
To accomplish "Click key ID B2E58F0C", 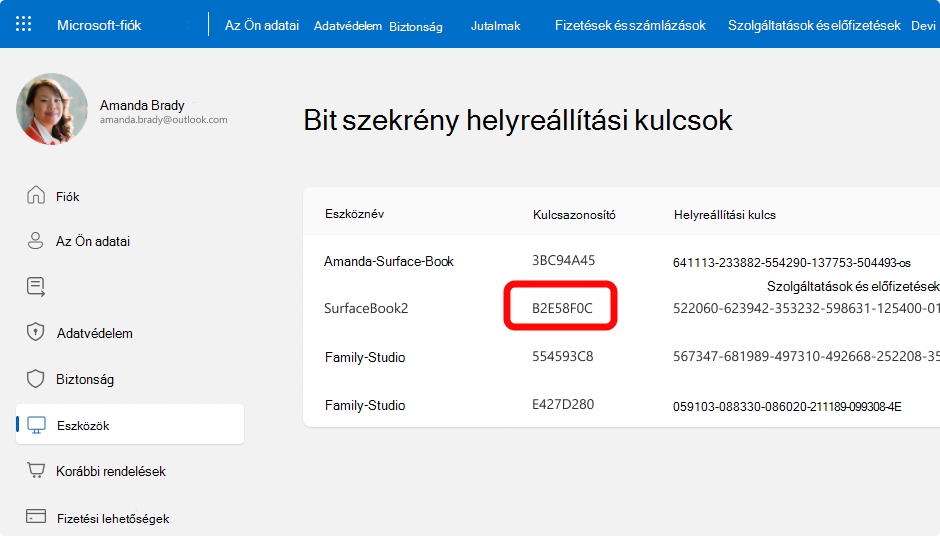I will (x=562, y=308).
